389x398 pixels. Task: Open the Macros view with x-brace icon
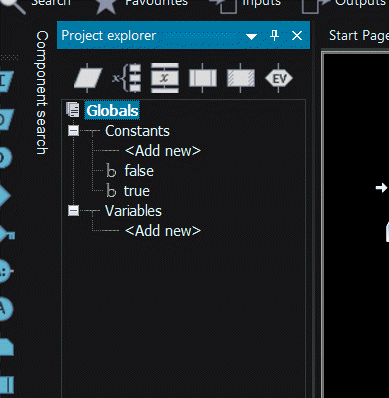127,78
